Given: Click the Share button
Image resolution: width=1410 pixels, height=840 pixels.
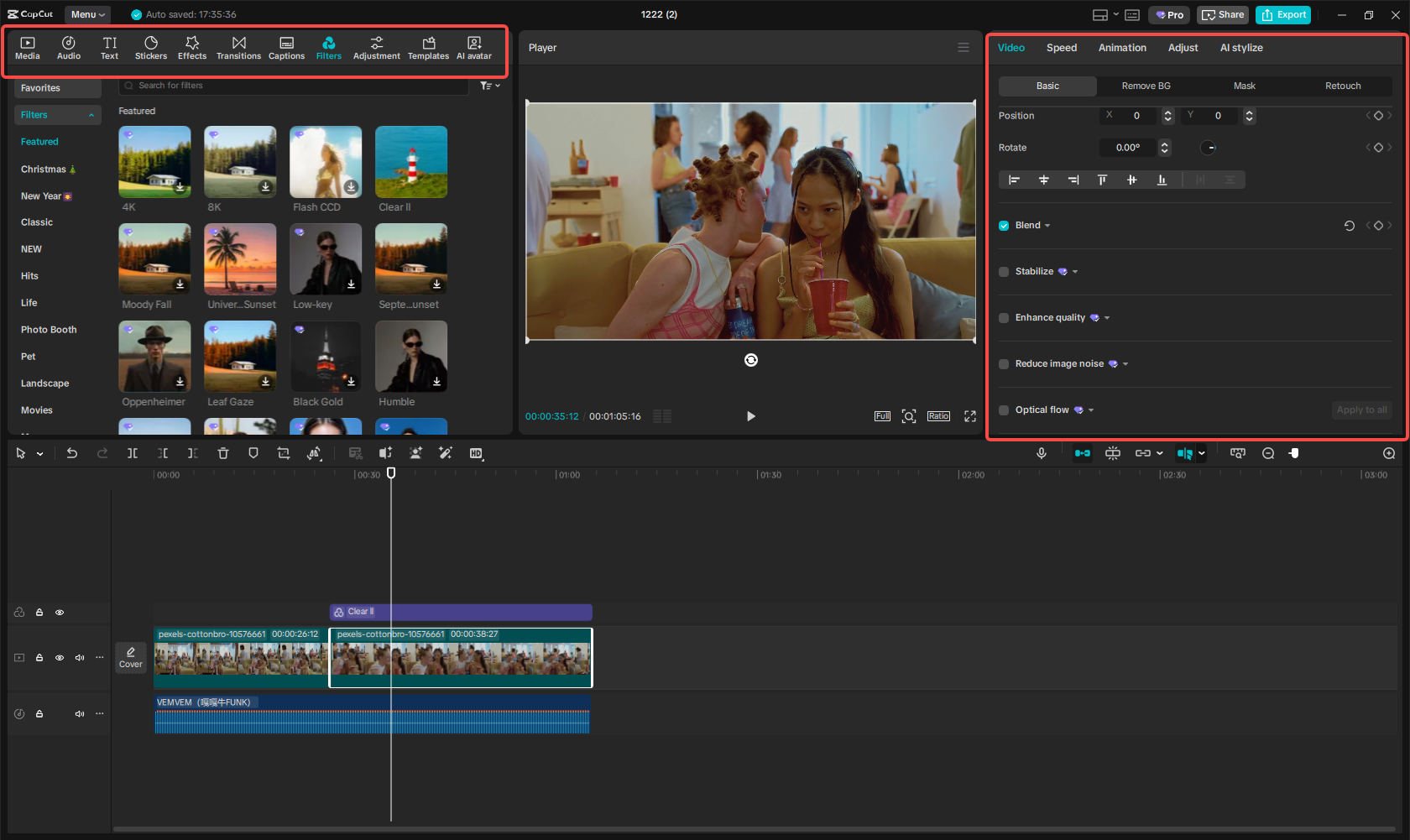Looking at the screenshot, I should pos(1222,14).
